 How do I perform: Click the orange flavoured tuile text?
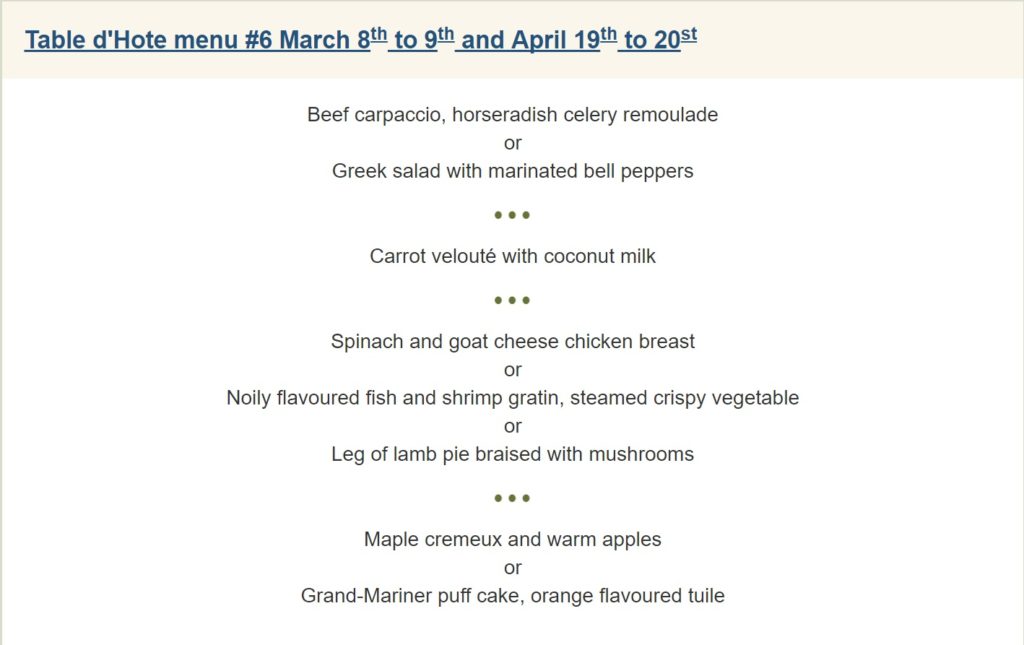pyautogui.click(x=627, y=596)
